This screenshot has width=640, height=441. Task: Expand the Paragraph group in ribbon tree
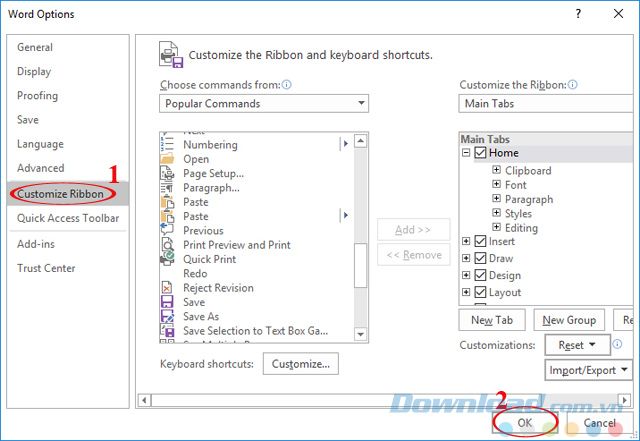click(x=496, y=198)
